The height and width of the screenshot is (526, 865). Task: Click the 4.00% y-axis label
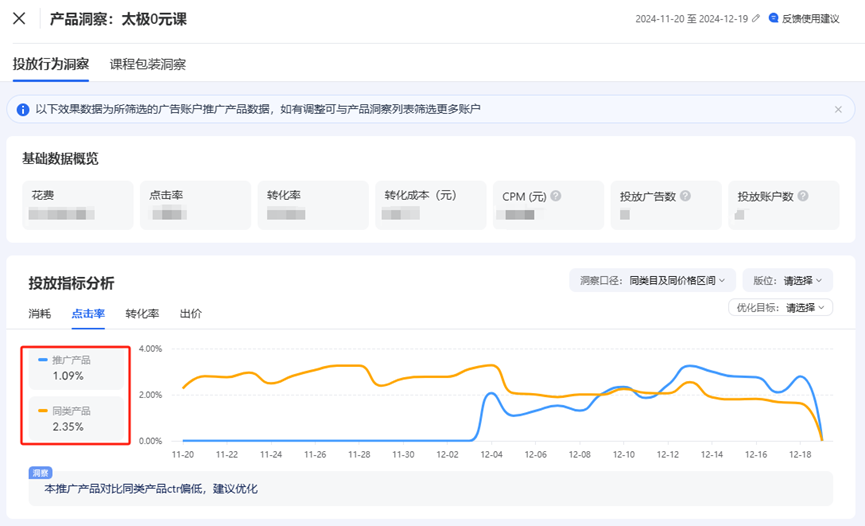150,349
